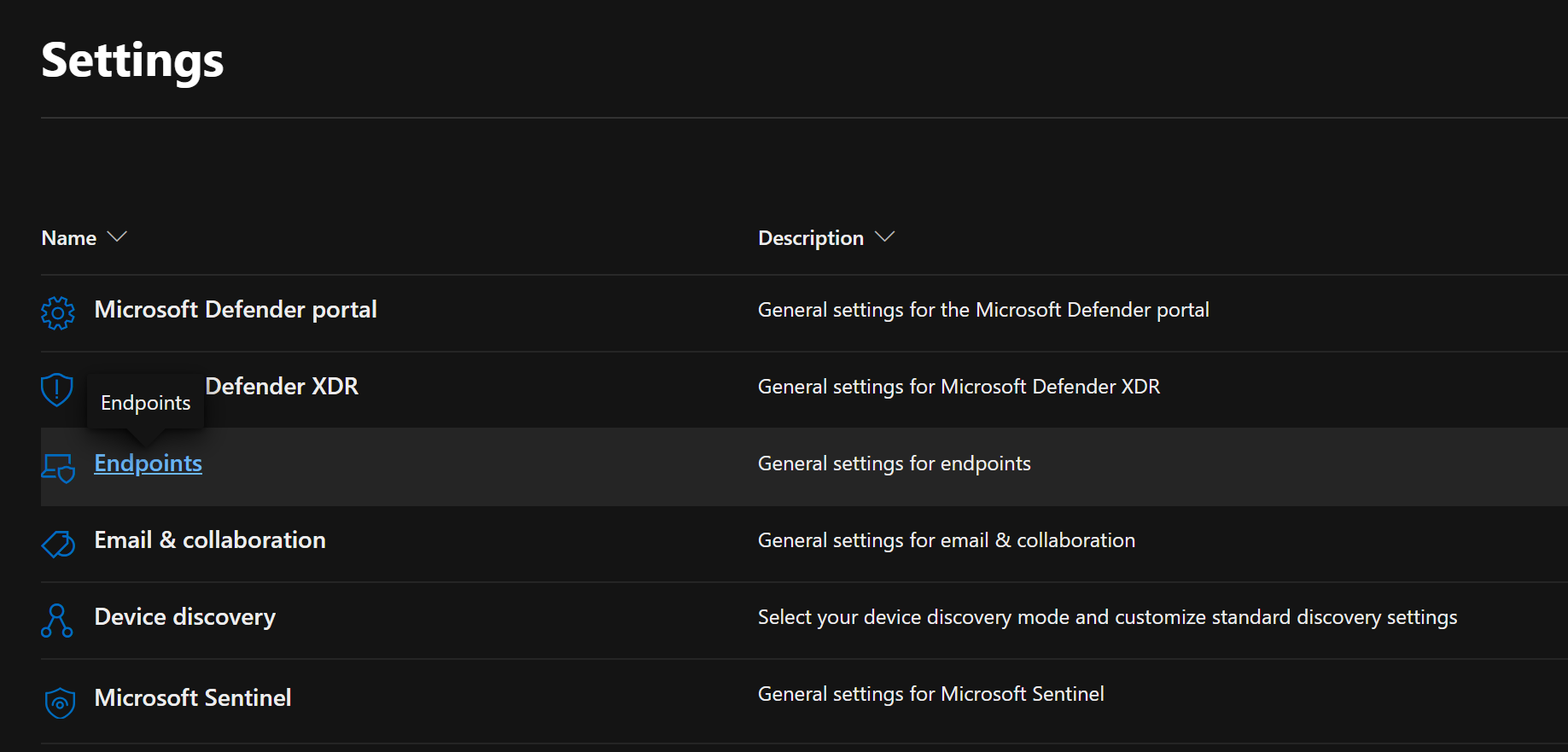
Task: Click the Email & collaboration tag icon
Action: (x=58, y=544)
